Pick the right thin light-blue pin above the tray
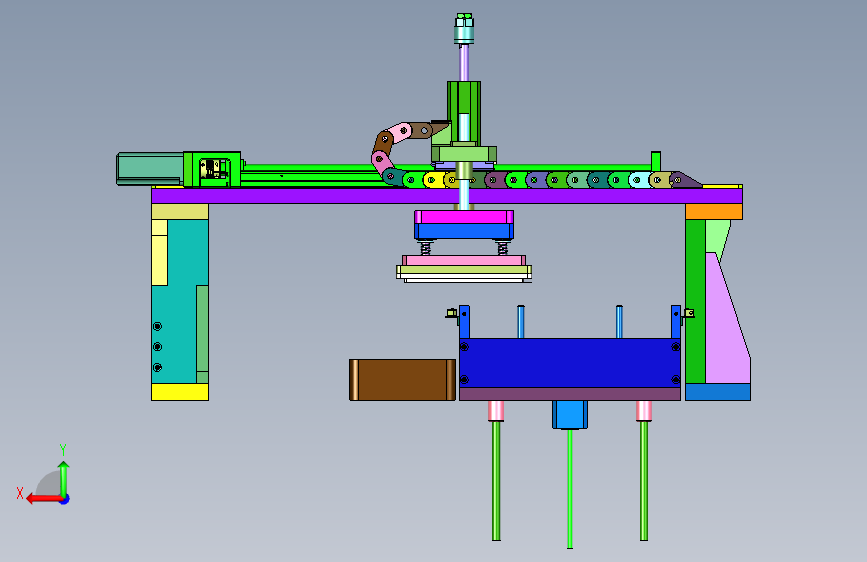Screen dimensions: 867x562 pyautogui.click(x=619, y=322)
